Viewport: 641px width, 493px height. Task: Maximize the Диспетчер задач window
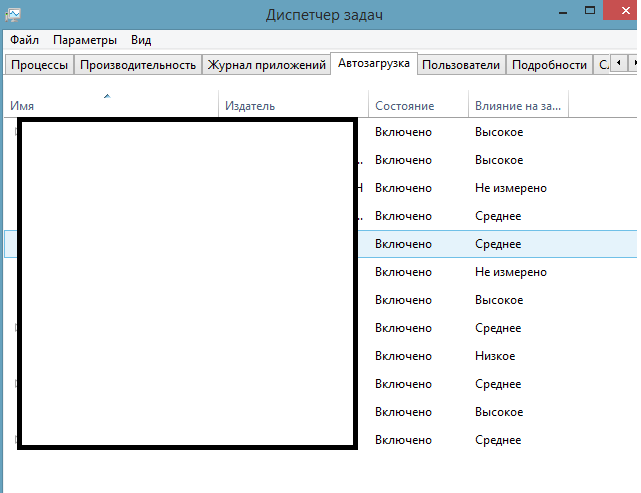(589, 11)
